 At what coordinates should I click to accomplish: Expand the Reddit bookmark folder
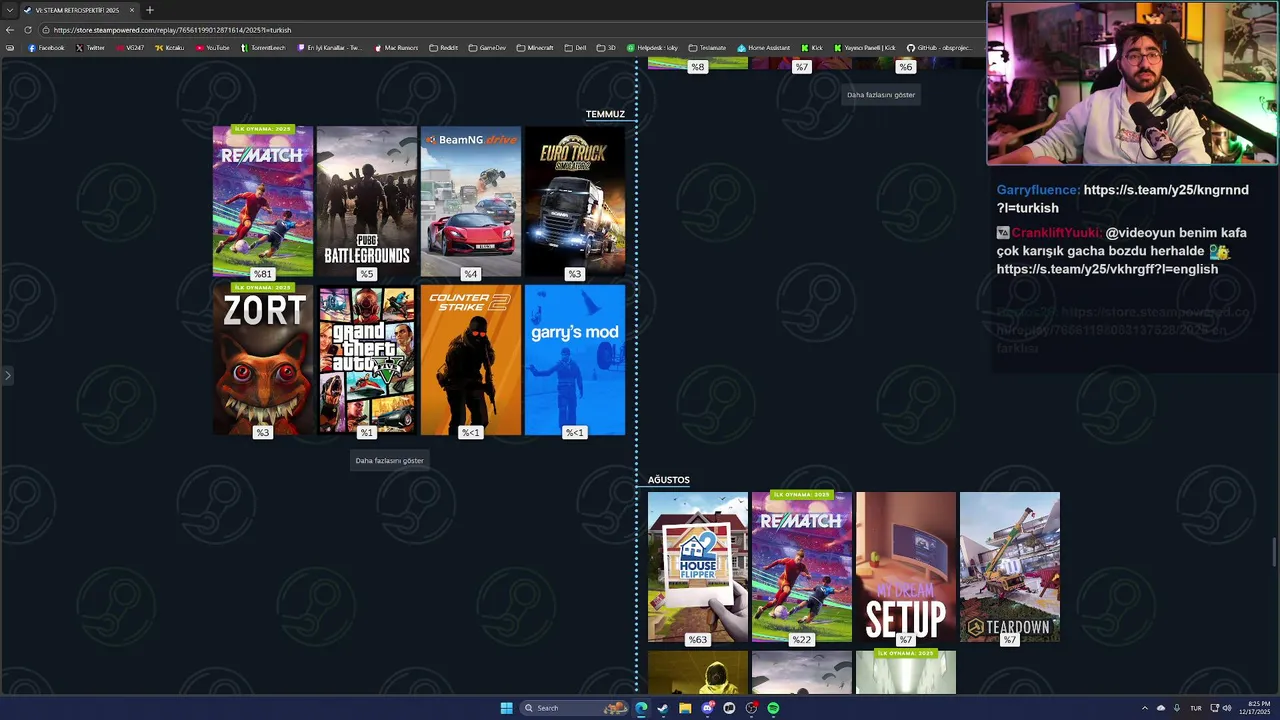coord(443,48)
